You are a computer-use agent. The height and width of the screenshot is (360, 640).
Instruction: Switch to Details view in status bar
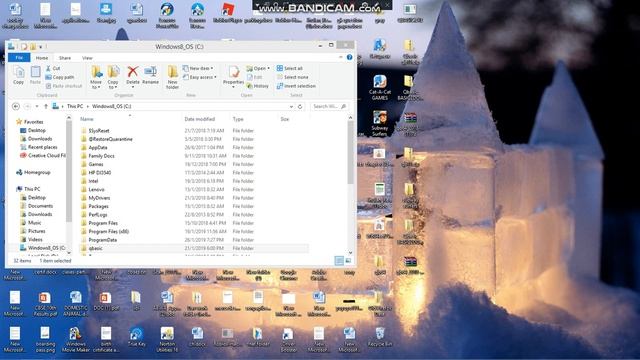coord(339,261)
